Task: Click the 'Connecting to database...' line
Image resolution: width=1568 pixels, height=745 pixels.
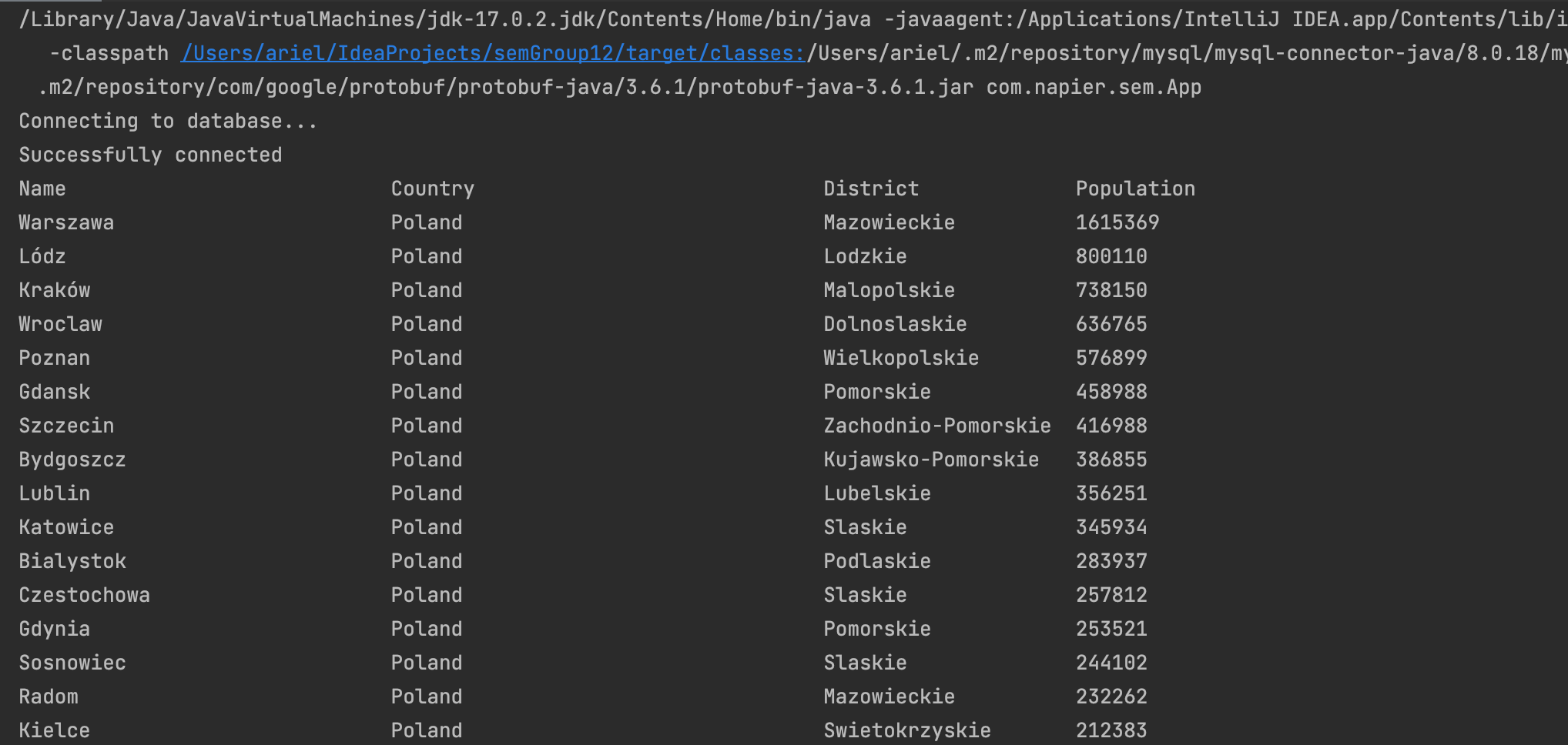Action: tap(168, 121)
